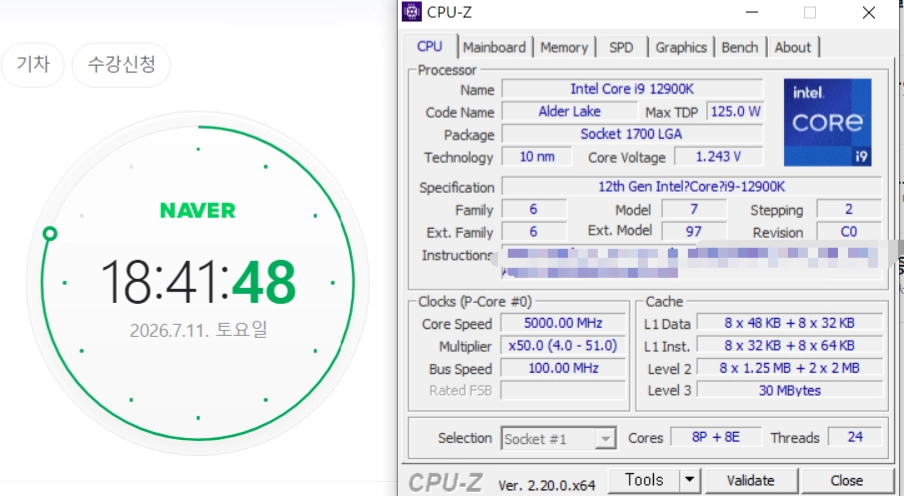This screenshot has width=904, height=496.
Task: Click the Core Speed value 5000.00 MHz
Action: tap(563, 323)
